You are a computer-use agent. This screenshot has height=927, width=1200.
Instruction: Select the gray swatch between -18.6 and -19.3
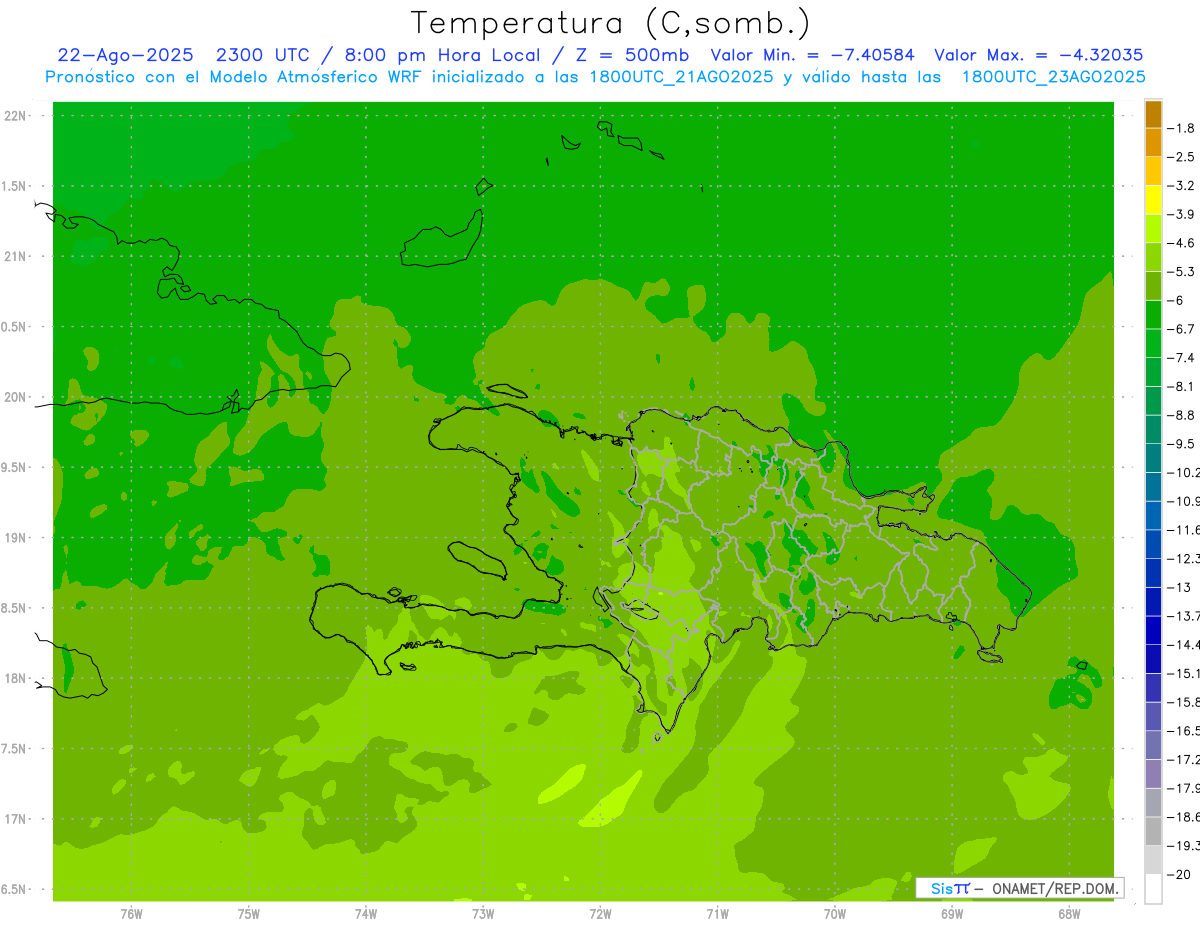1153,831
